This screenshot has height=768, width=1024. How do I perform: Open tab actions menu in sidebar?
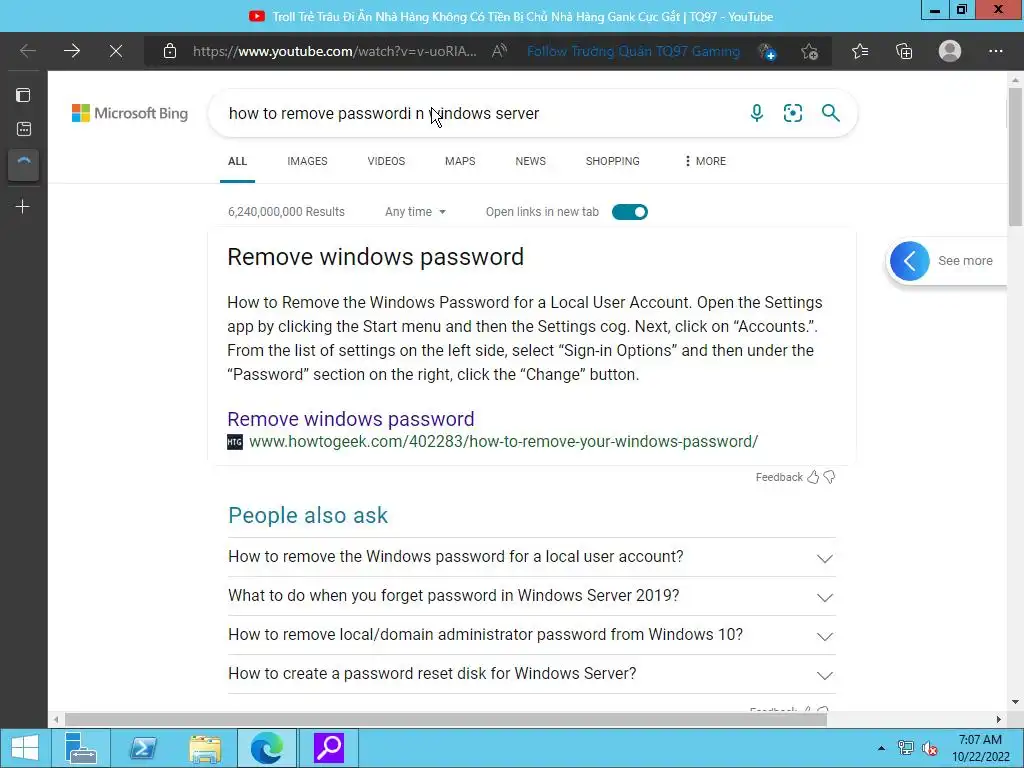tap(23, 95)
